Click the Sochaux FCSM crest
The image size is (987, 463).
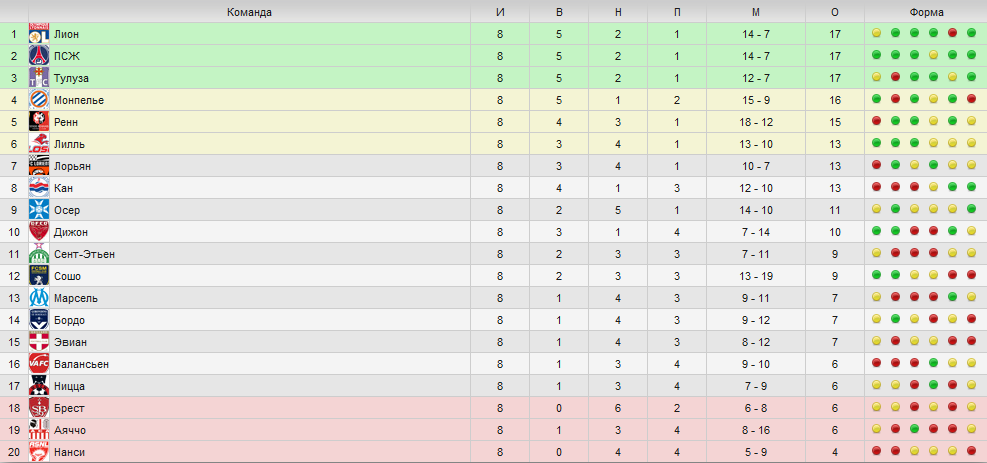[39, 276]
